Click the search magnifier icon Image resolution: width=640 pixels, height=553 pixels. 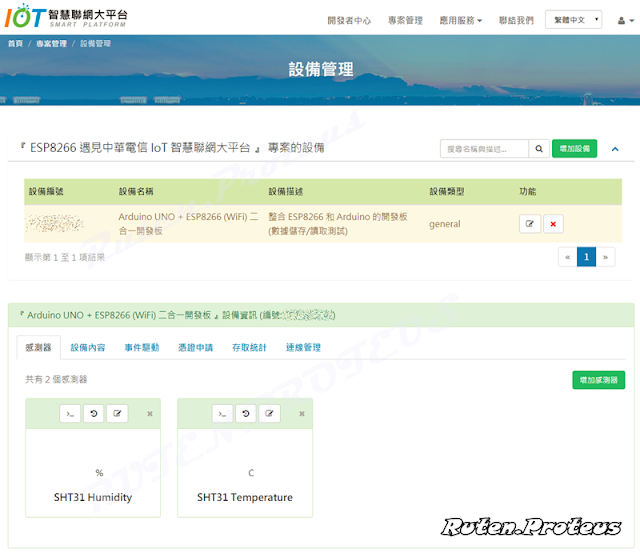pyautogui.click(x=539, y=149)
